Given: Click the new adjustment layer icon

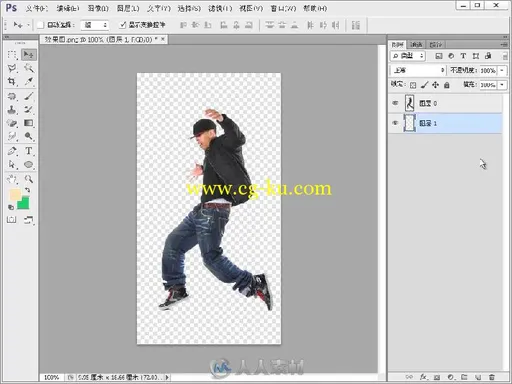Looking at the screenshot, I should pos(451,377).
